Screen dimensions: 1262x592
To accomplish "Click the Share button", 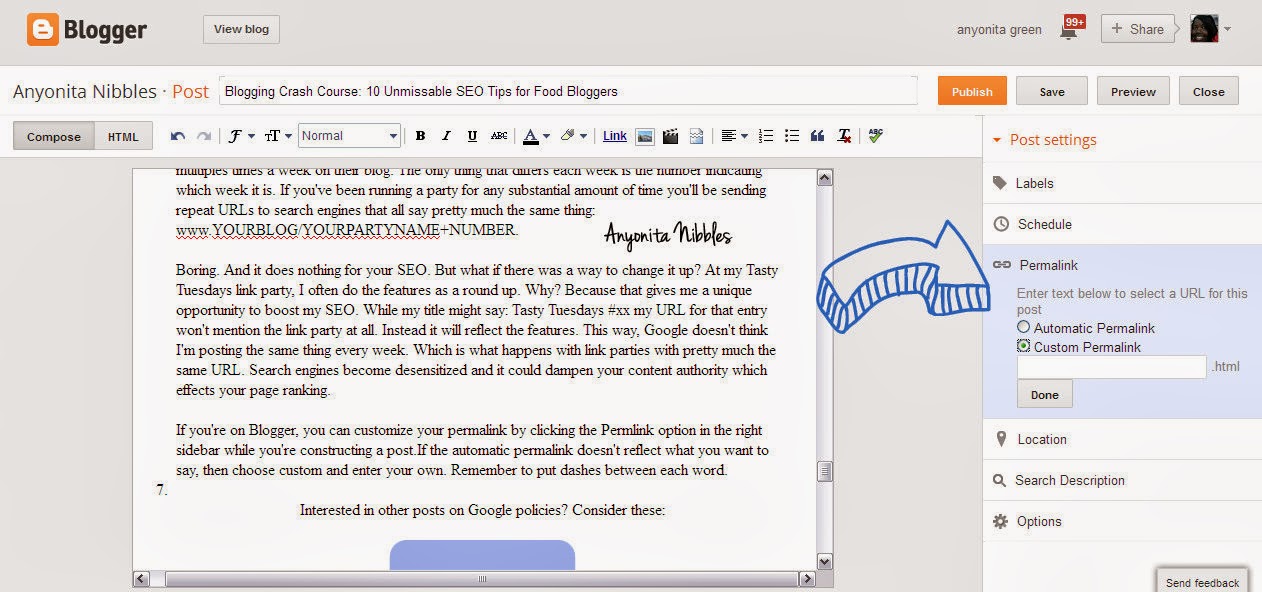I will [x=1138, y=29].
